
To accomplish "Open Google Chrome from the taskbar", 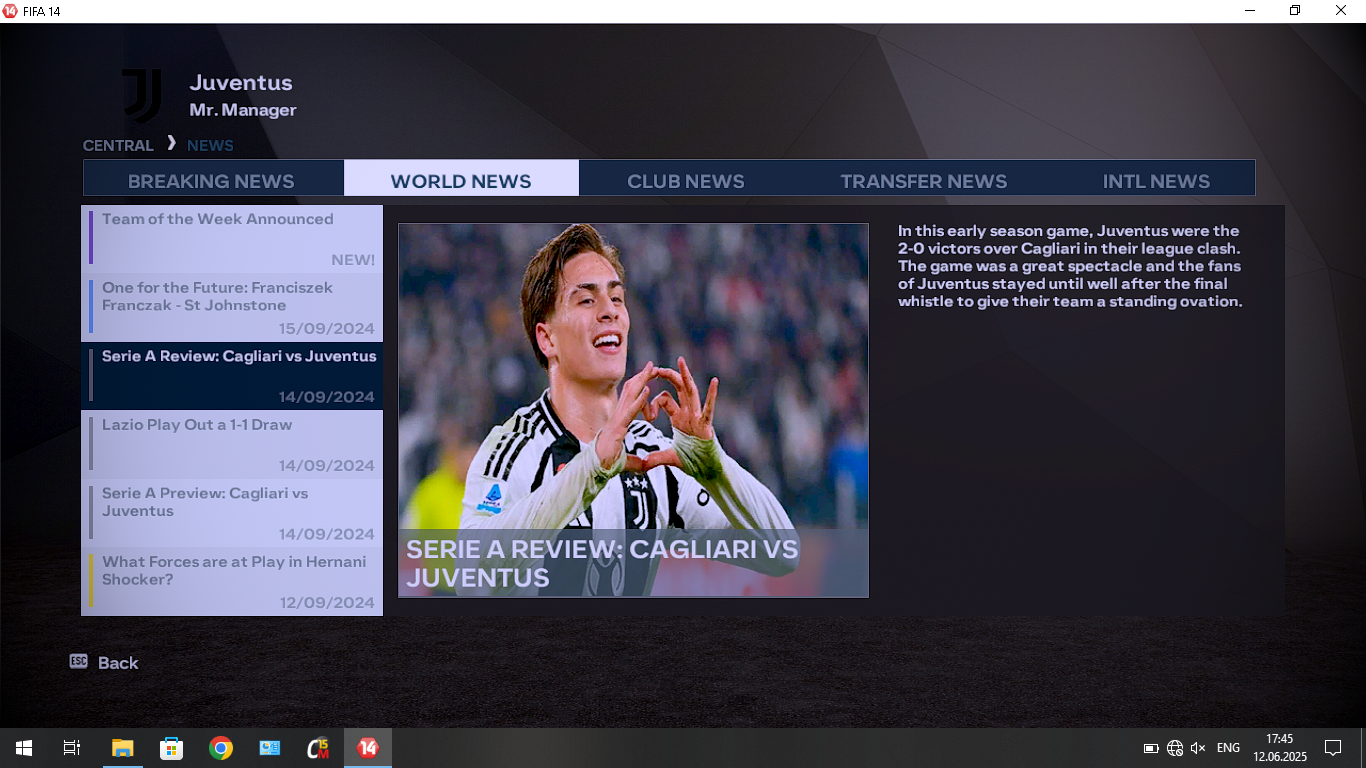I will click(x=220, y=748).
